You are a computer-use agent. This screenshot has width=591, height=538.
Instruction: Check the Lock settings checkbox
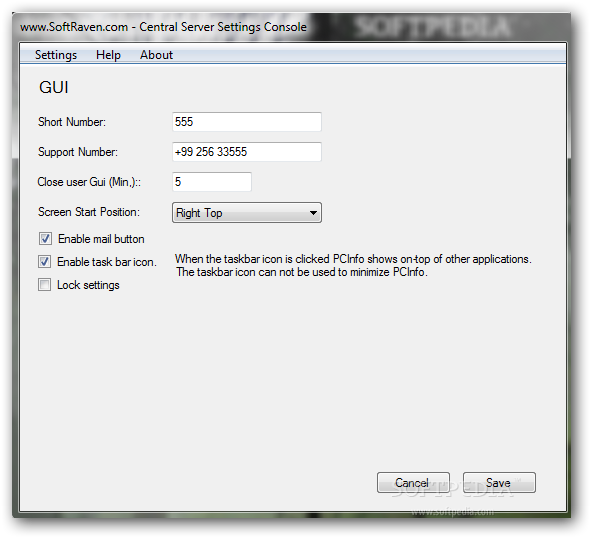[x=44, y=285]
